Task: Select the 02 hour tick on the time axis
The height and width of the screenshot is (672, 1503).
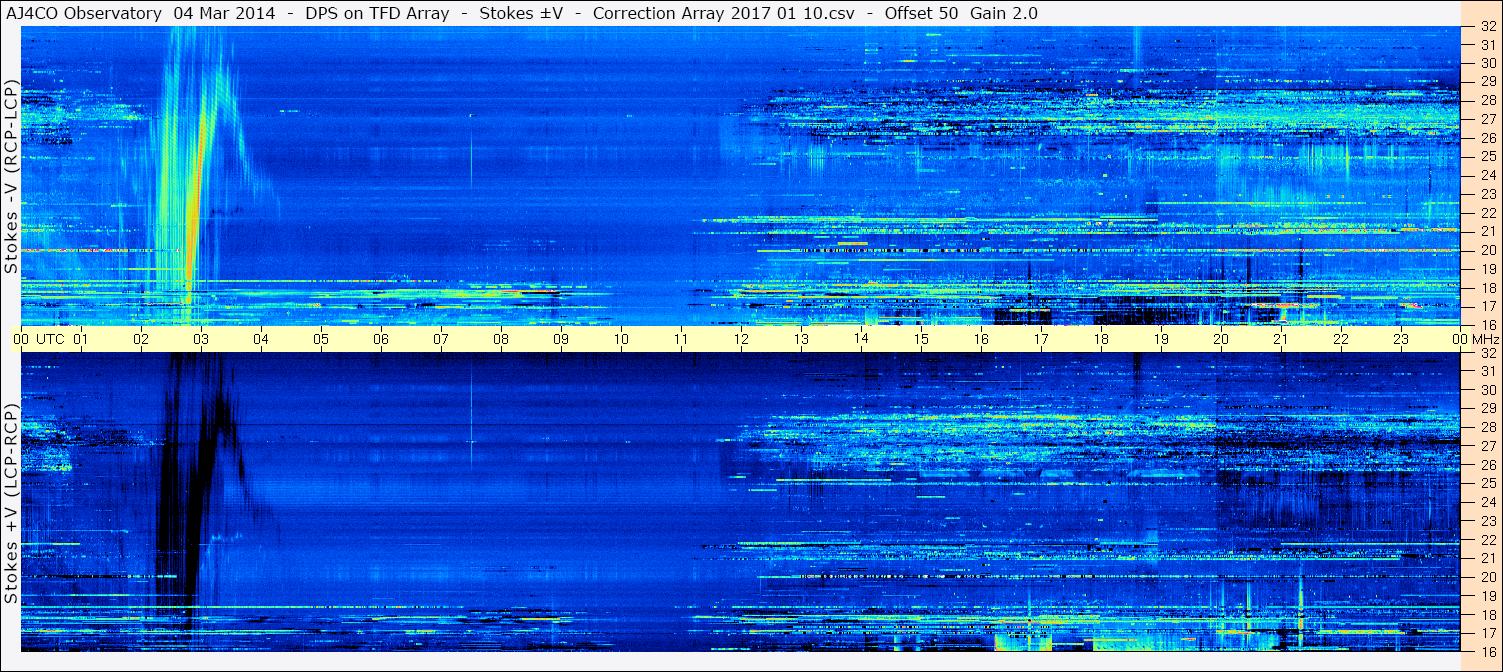Action: coord(141,339)
